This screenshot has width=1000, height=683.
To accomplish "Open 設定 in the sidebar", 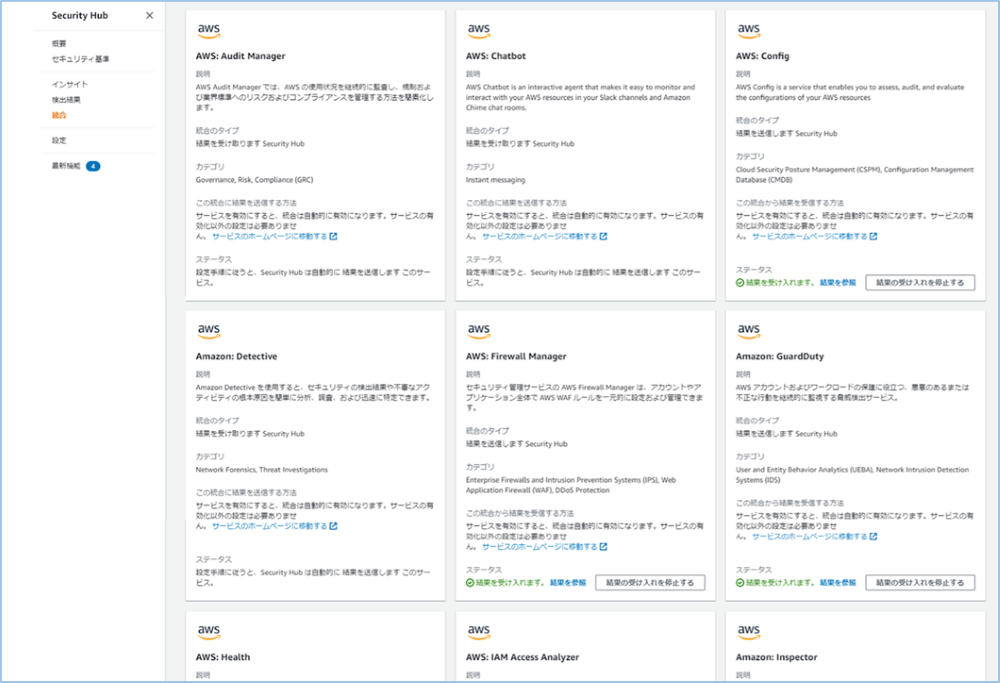I will point(59,140).
